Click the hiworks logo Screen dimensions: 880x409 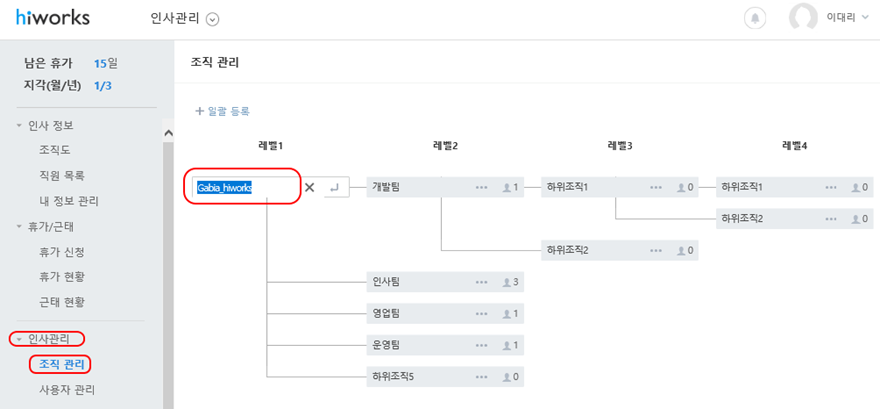coord(52,17)
